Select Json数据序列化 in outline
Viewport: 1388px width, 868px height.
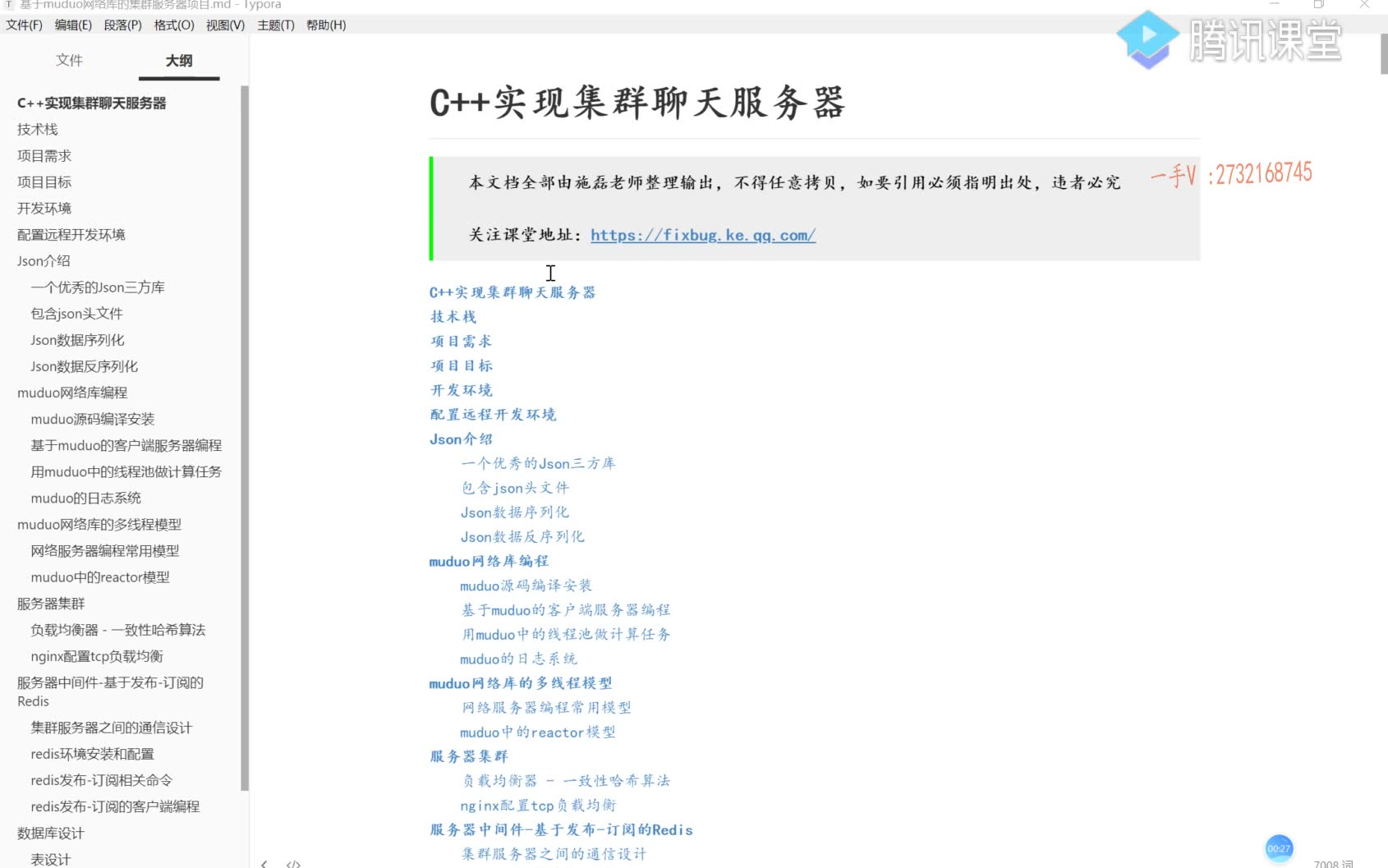click(78, 339)
